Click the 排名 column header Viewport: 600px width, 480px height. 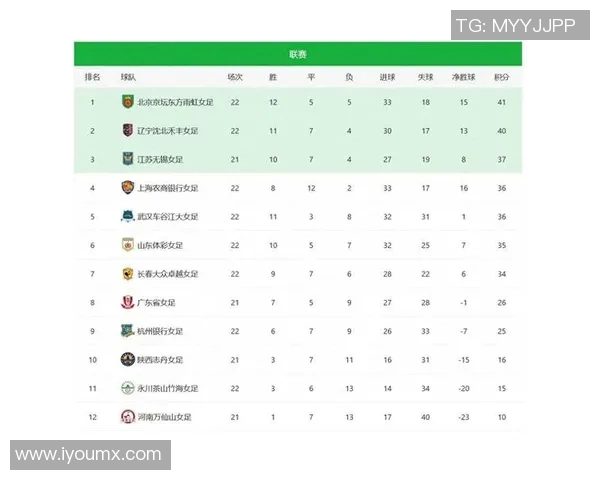click(x=92, y=76)
